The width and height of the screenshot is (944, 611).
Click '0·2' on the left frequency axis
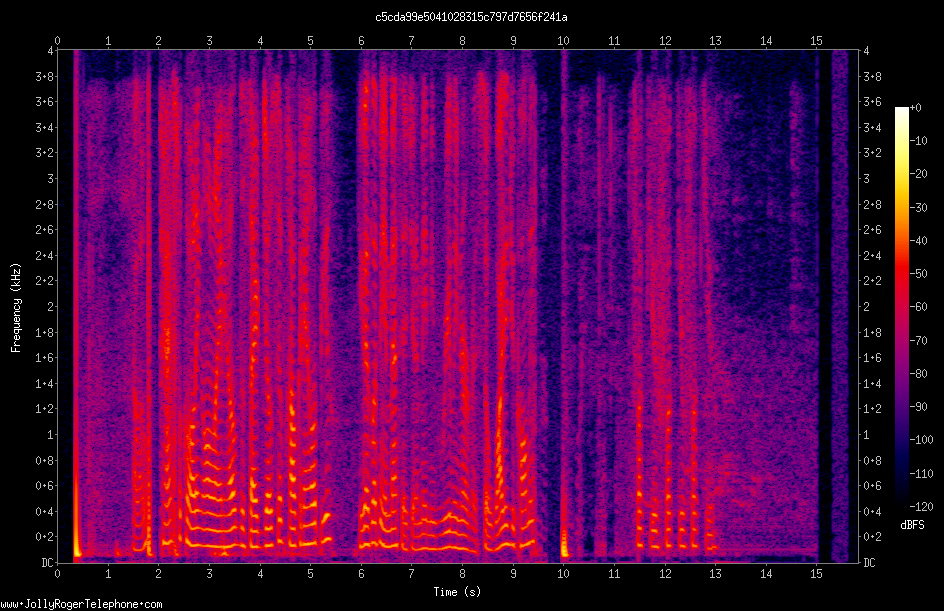pos(45,537)
